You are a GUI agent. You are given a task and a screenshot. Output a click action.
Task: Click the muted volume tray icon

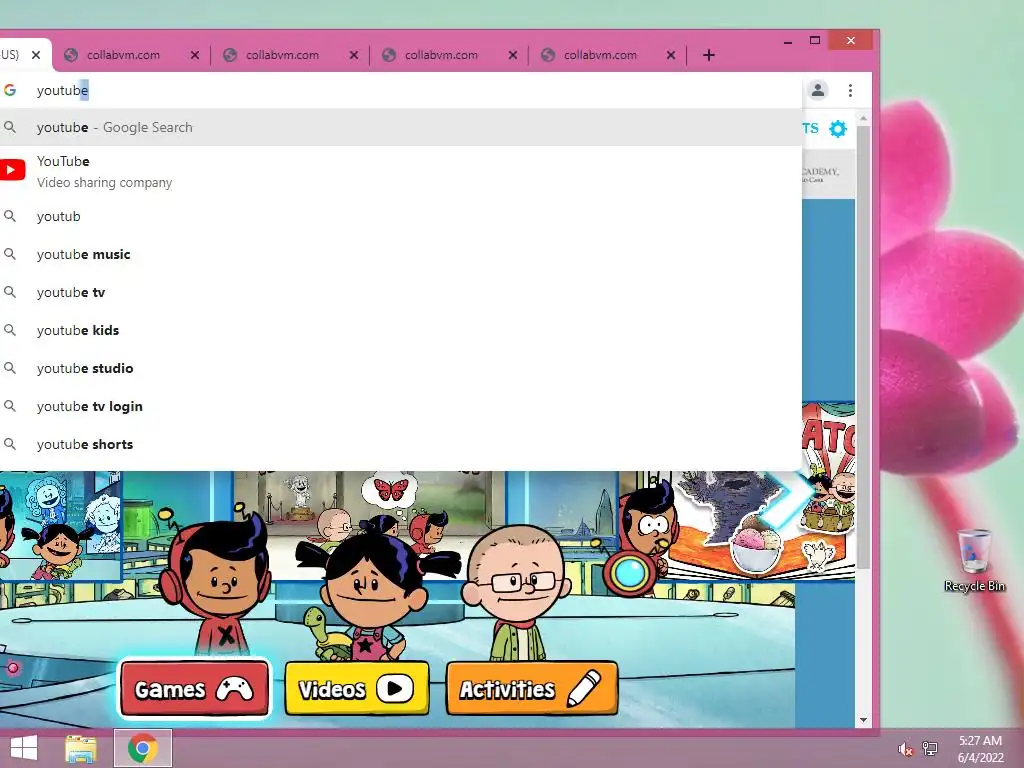[904, 749]
